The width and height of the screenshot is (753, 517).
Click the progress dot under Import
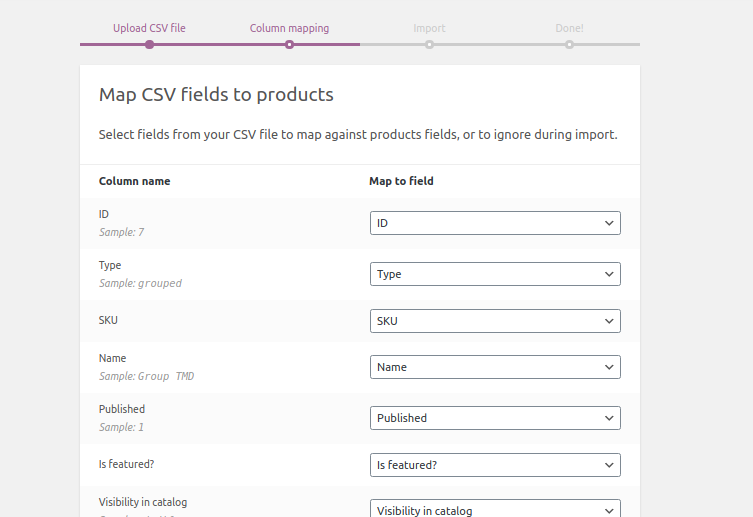click(x=429, y=44)
